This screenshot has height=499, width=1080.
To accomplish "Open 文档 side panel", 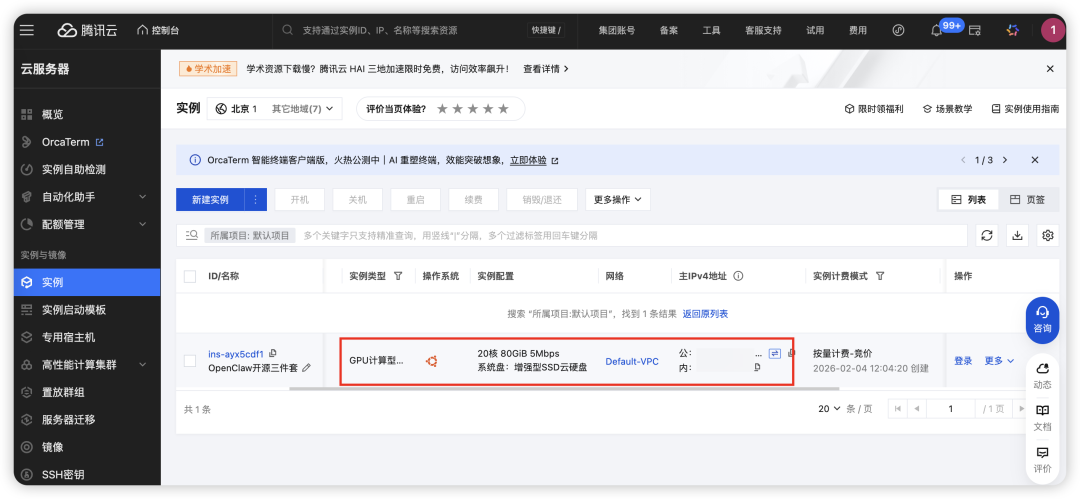I will [x=1043, y=418].
